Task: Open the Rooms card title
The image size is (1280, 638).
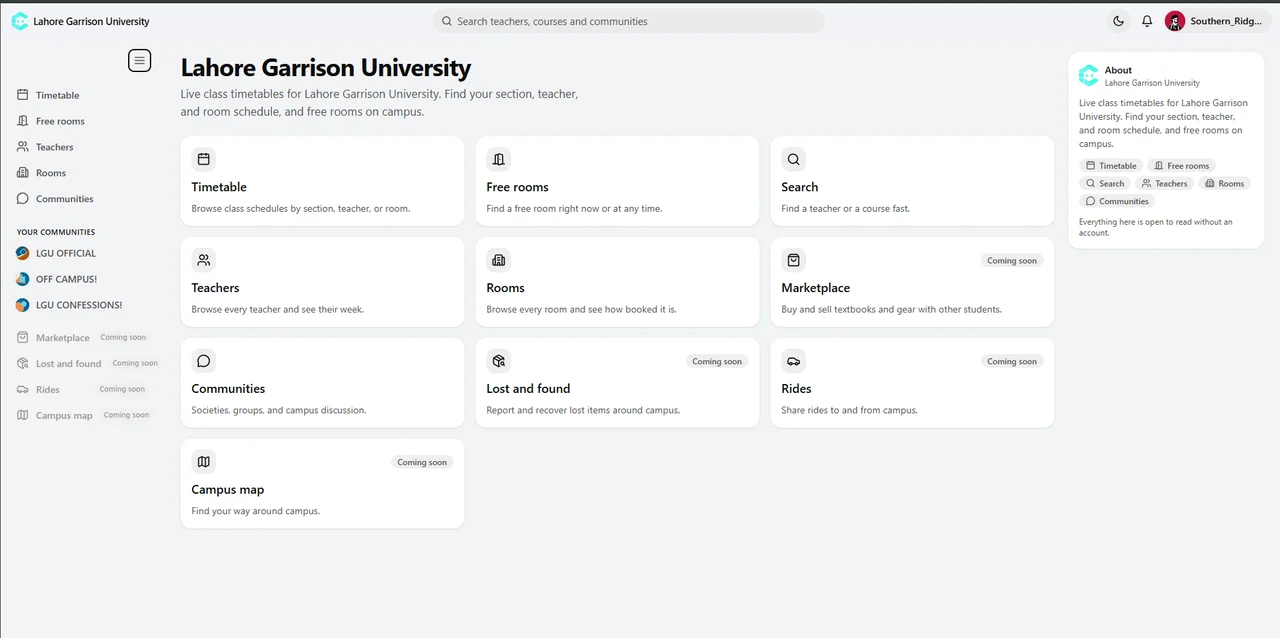Action: 505,288
